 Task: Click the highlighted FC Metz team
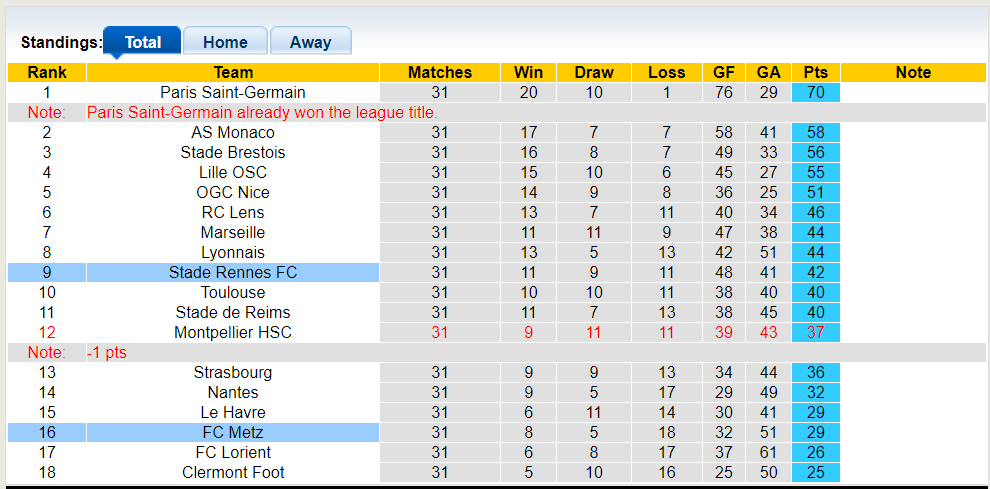coord(233,432)
